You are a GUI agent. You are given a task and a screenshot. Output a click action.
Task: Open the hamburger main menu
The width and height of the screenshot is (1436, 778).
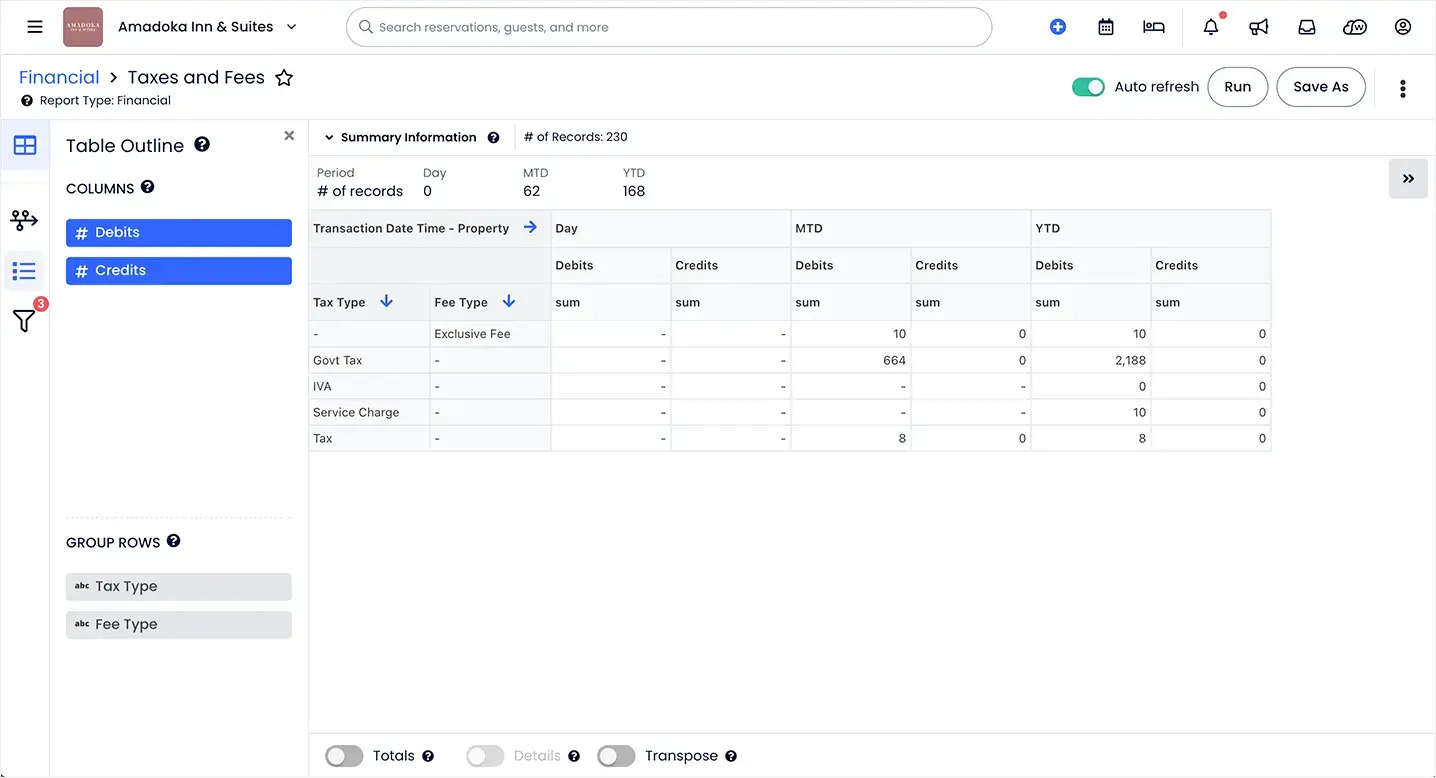pos(35,27)
